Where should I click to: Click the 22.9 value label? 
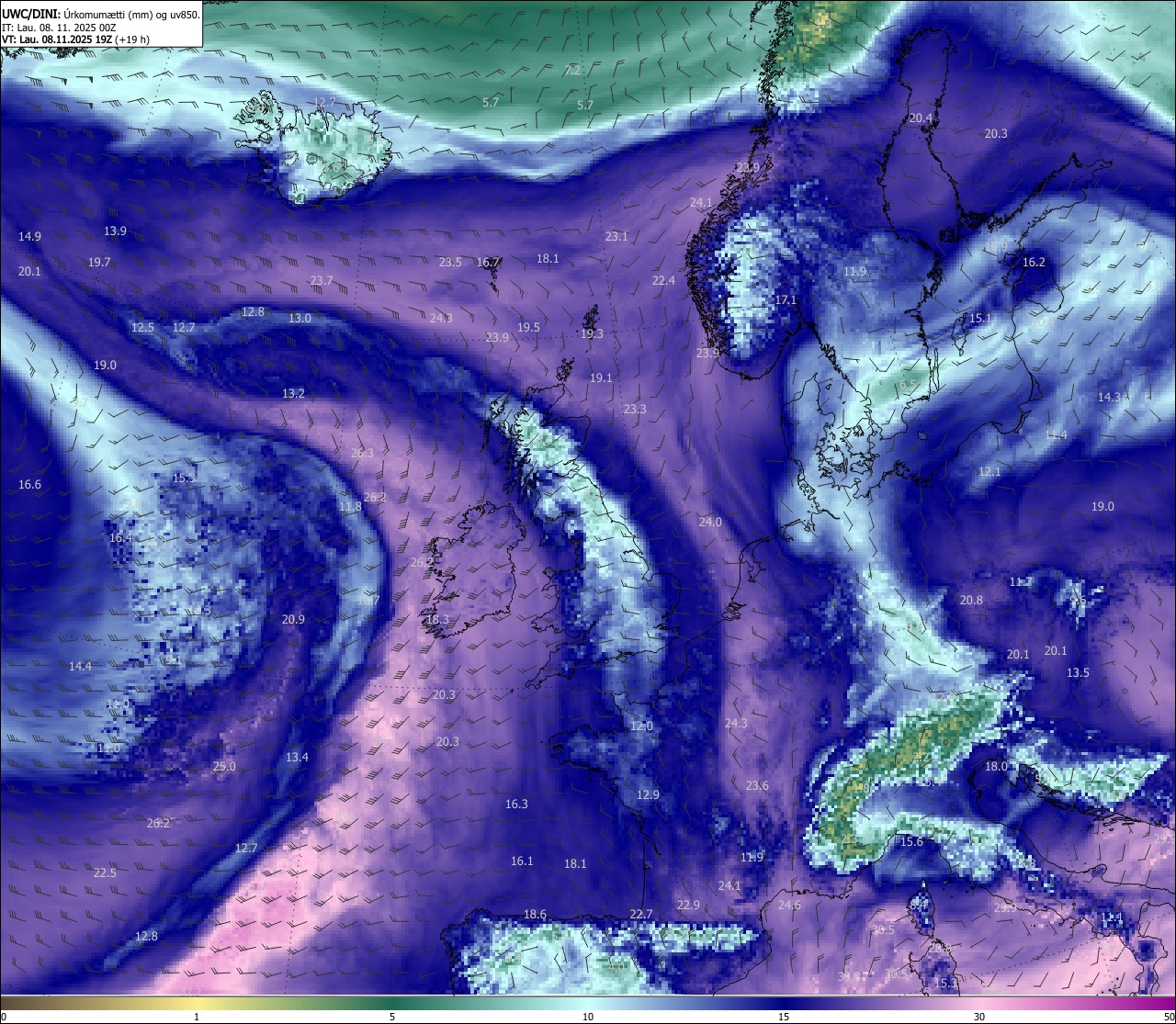688,905
